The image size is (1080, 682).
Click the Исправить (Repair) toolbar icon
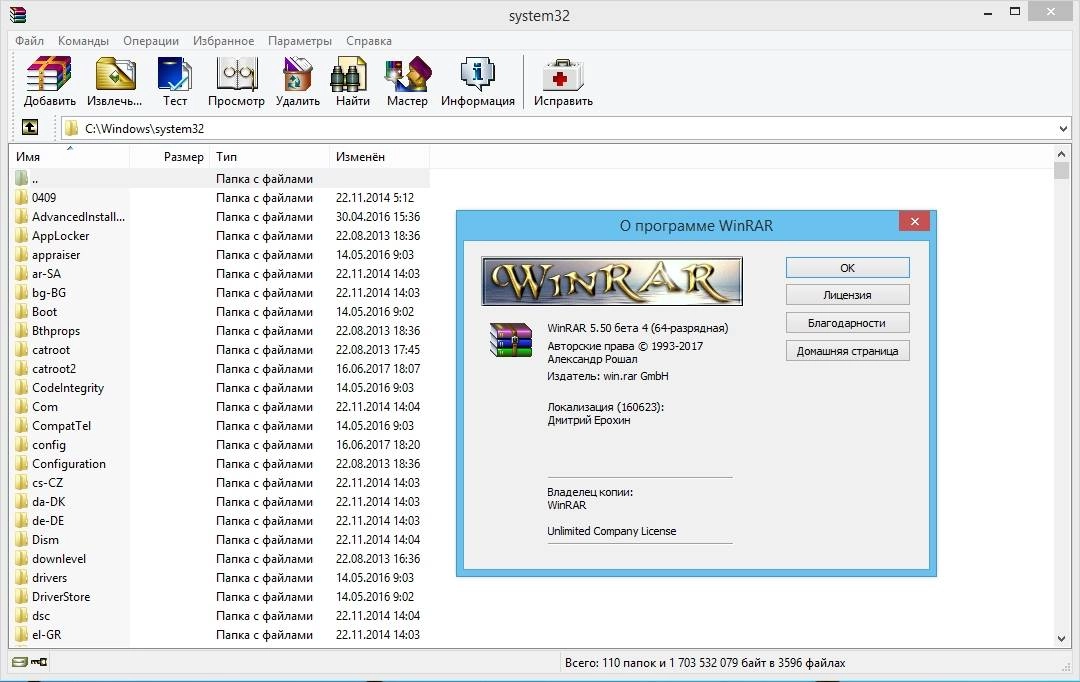pyautogui.click(x=563, y=74)
